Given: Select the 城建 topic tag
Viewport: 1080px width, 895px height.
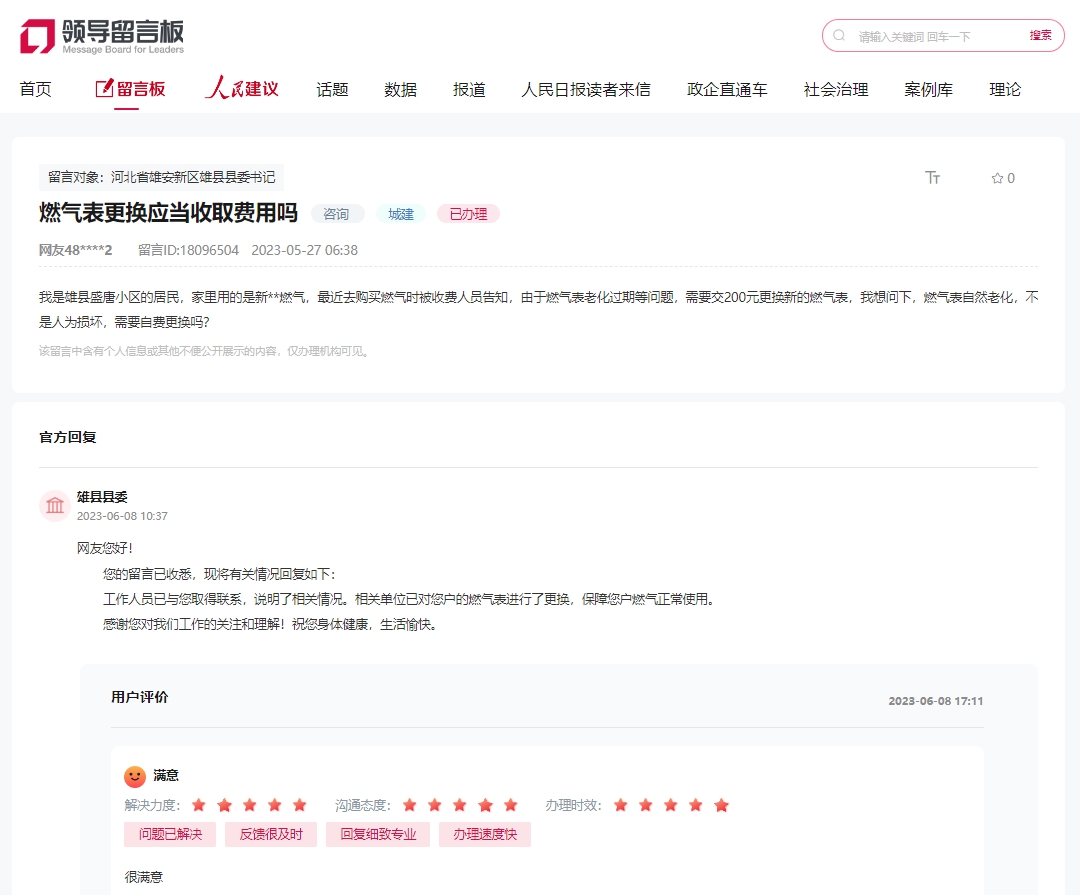Looking at the screenshot, I should click(401, 214).
